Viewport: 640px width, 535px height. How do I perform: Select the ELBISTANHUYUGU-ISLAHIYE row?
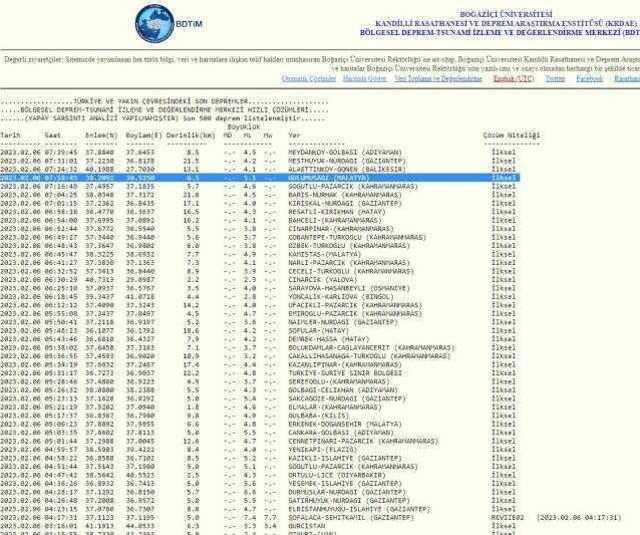(x=260, y=509)
